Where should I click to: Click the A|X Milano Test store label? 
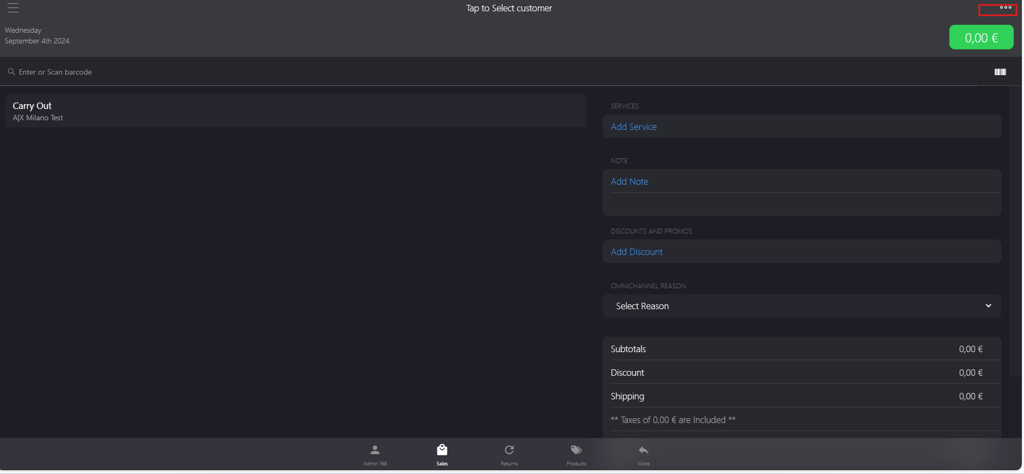38,118
